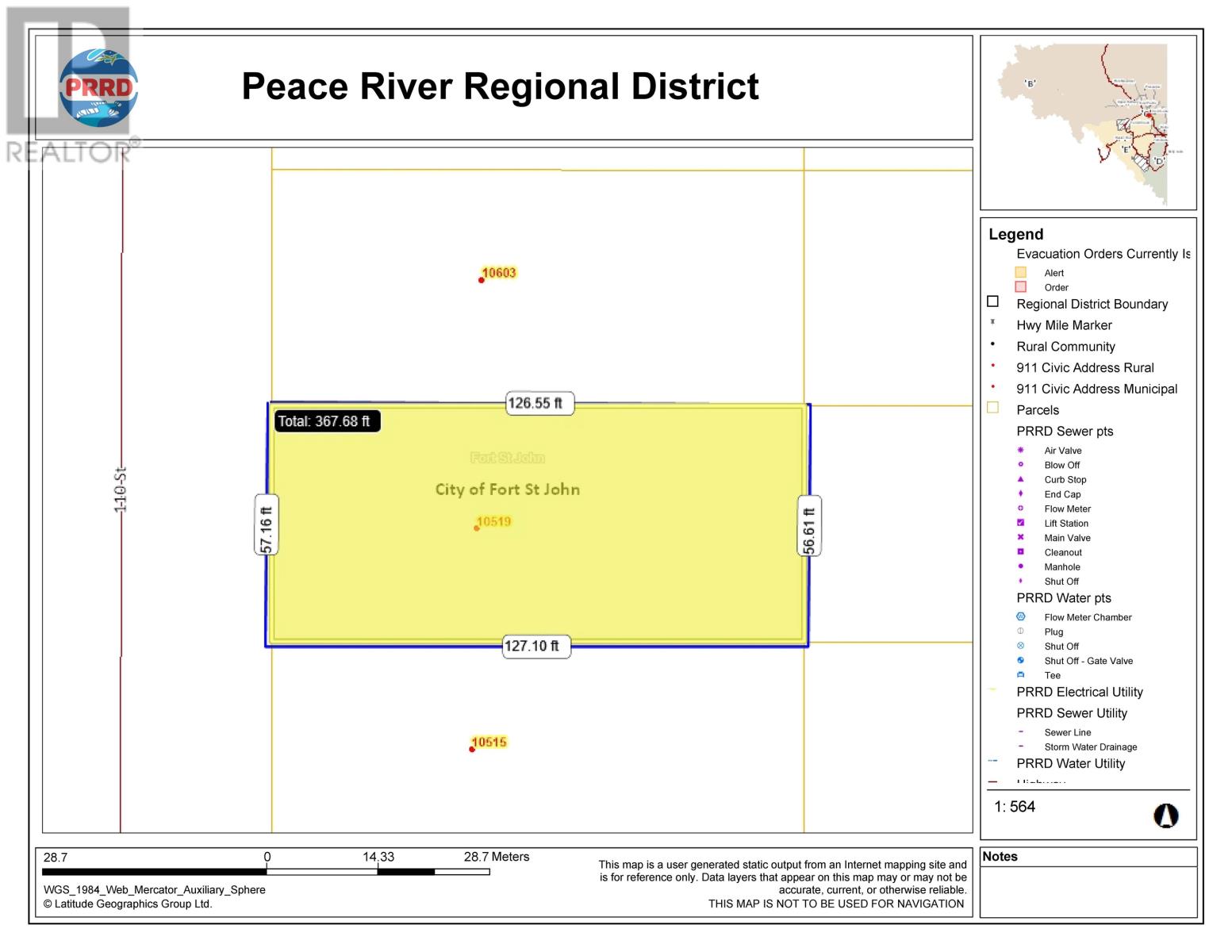This screenshot has width=1232, height=952.
Task: Click the 'PRRD Sewer pts' legend heading
Action: pos(1065,432)
